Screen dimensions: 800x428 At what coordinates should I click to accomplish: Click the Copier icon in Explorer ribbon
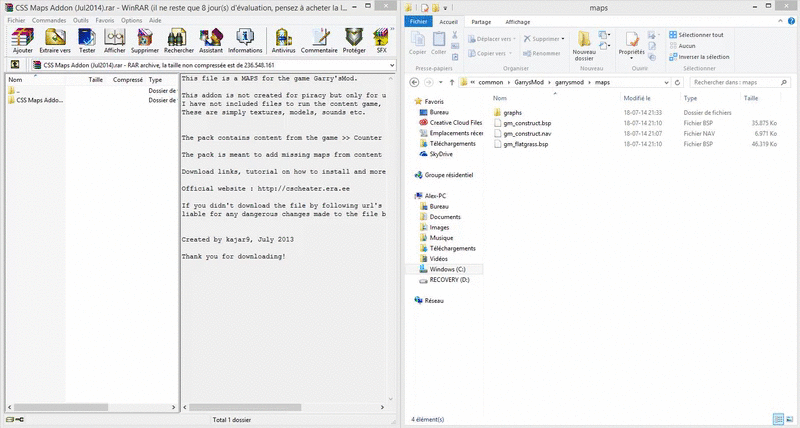[418, 40]
